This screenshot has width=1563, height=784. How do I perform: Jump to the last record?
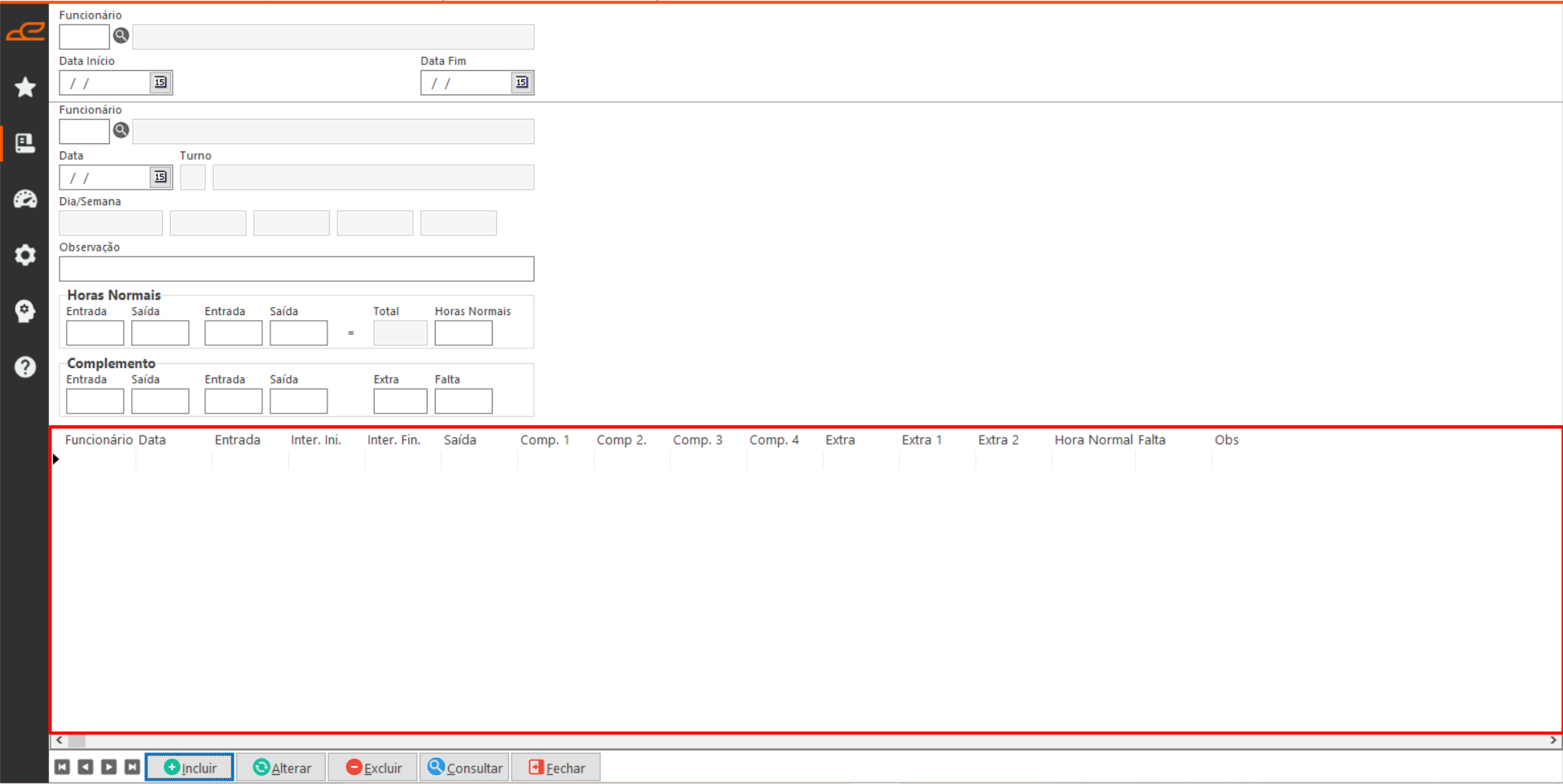point(132,767)
